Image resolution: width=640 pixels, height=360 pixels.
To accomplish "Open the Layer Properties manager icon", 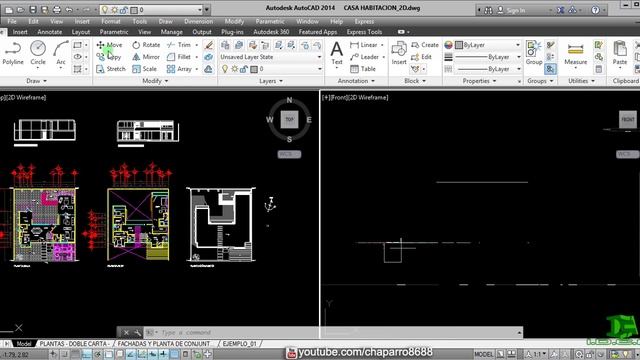I will 225,45.
